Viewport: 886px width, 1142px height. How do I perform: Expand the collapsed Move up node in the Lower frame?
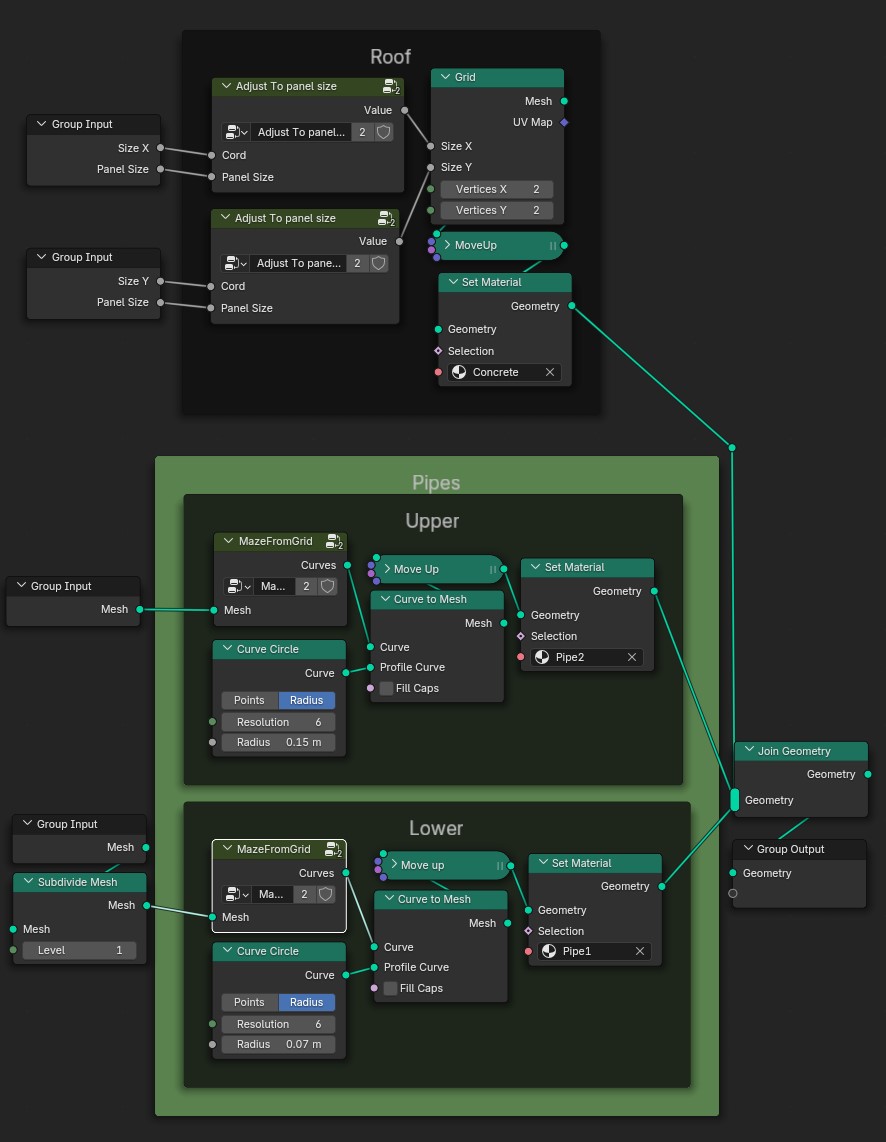click(394, 865)
